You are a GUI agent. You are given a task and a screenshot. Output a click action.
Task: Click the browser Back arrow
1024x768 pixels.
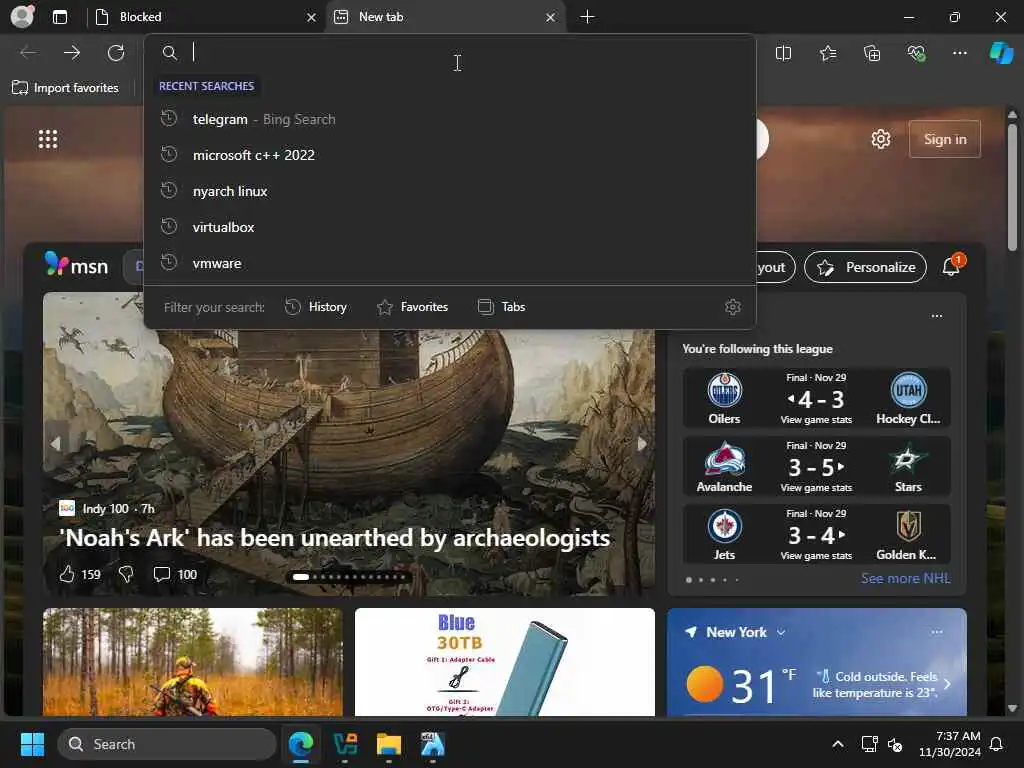[28, 53]
